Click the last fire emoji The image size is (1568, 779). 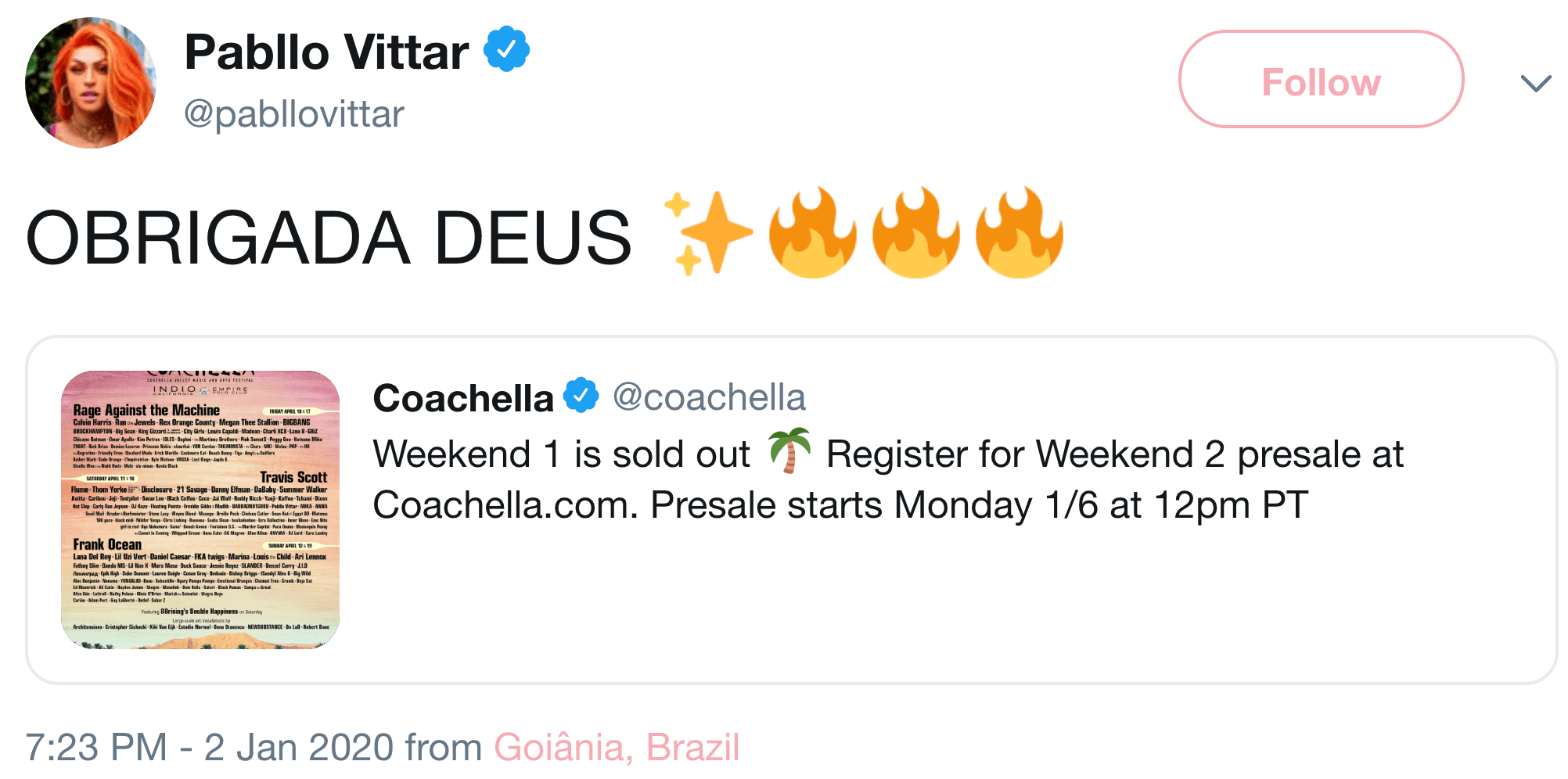coord(1019,233)
